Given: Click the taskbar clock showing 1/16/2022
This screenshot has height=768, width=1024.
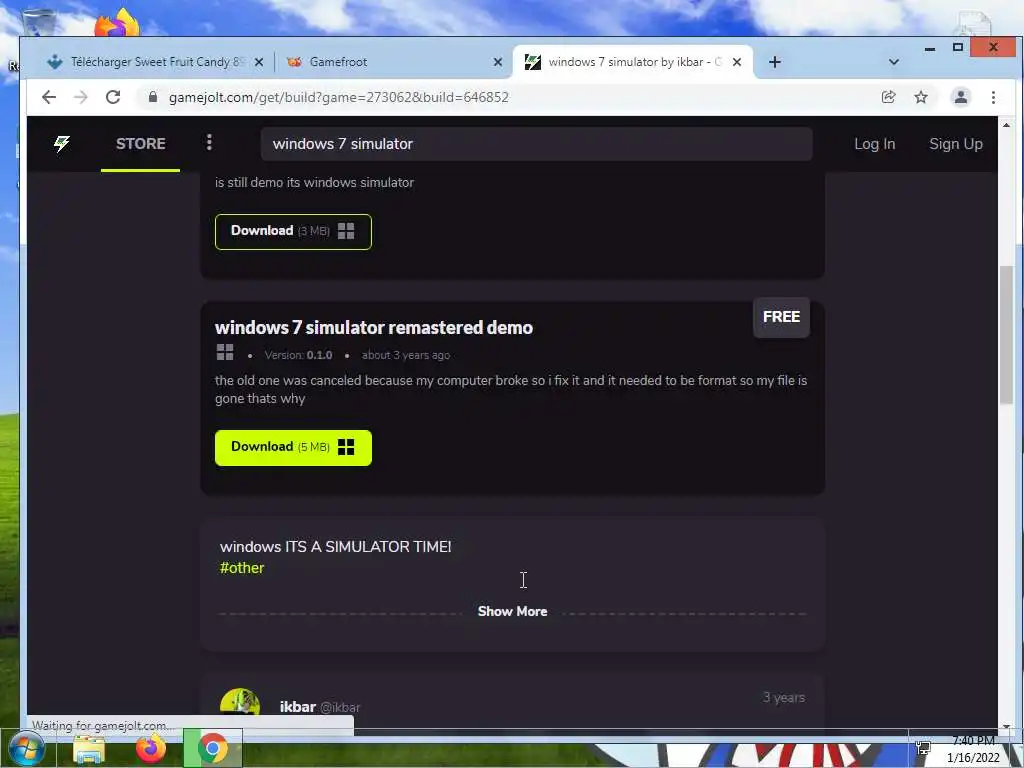Looking at the screenshot, I should (x=973, y=750).
